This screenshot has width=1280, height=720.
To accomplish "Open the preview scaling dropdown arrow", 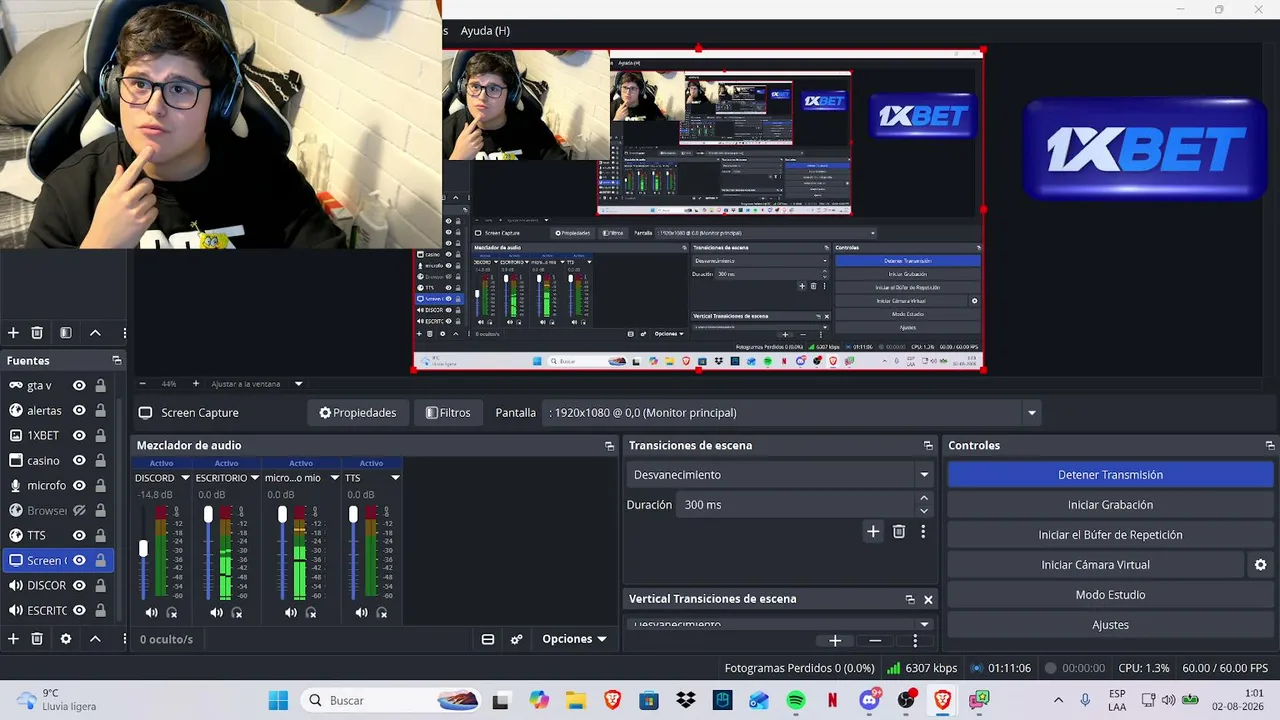I will pyautogui.click(x=298, y=384).
